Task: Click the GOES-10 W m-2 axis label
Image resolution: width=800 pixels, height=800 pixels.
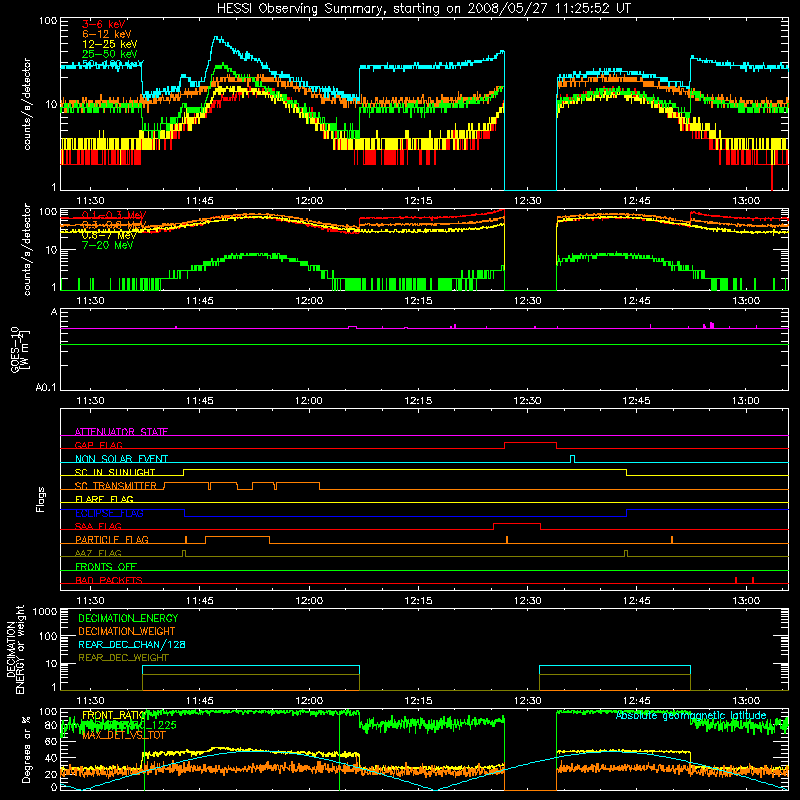Action: [x=19, y=349]
